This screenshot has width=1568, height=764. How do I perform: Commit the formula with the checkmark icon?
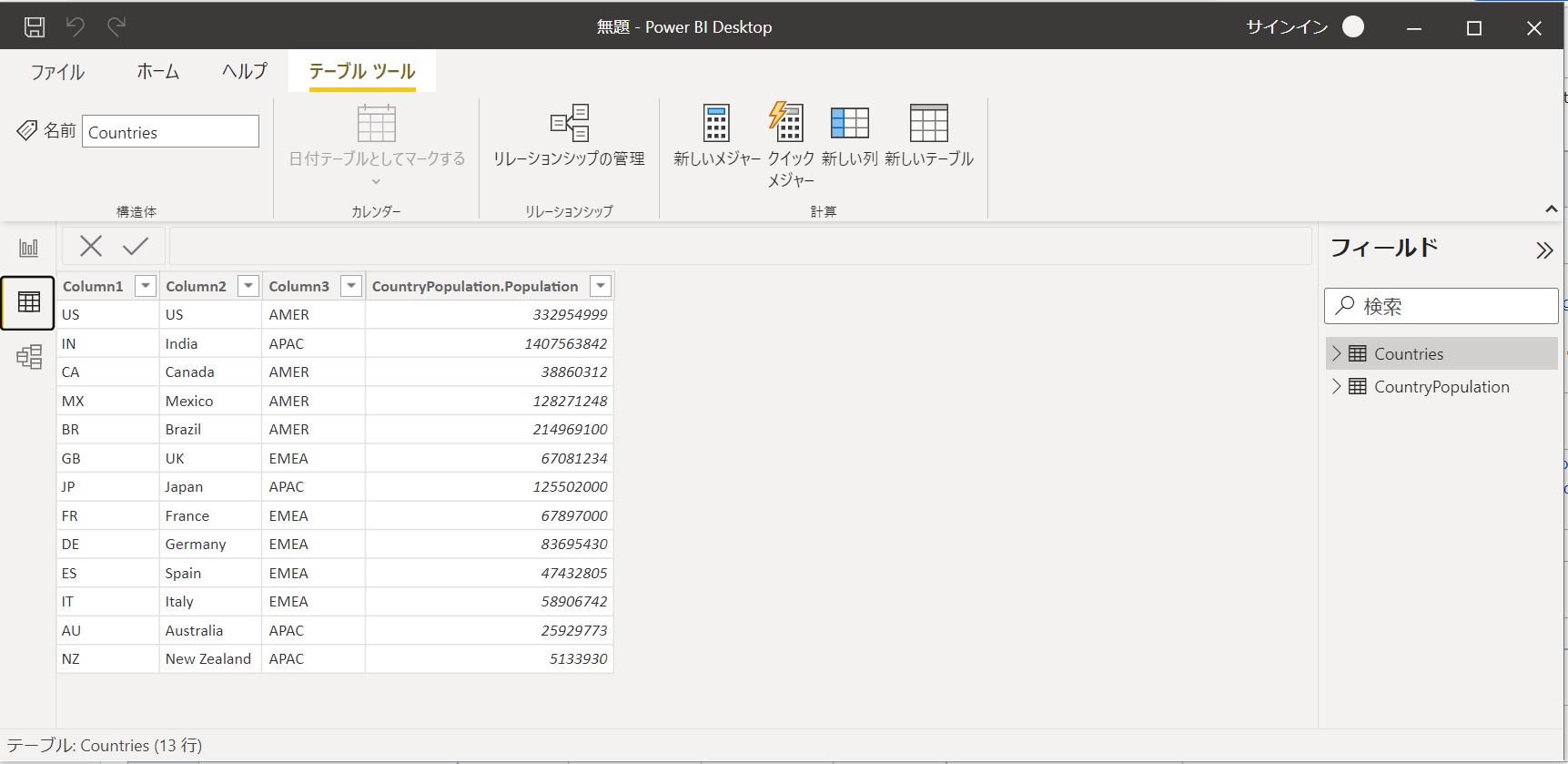[x=136, y=246]
